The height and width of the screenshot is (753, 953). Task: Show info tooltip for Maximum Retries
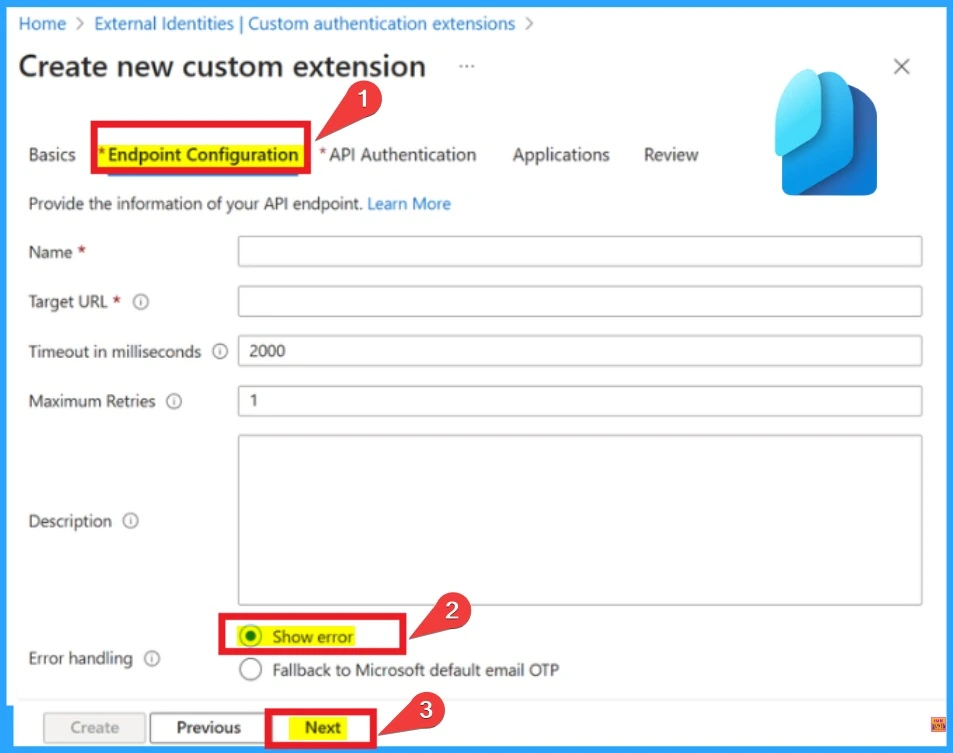(x=174, y=401)
